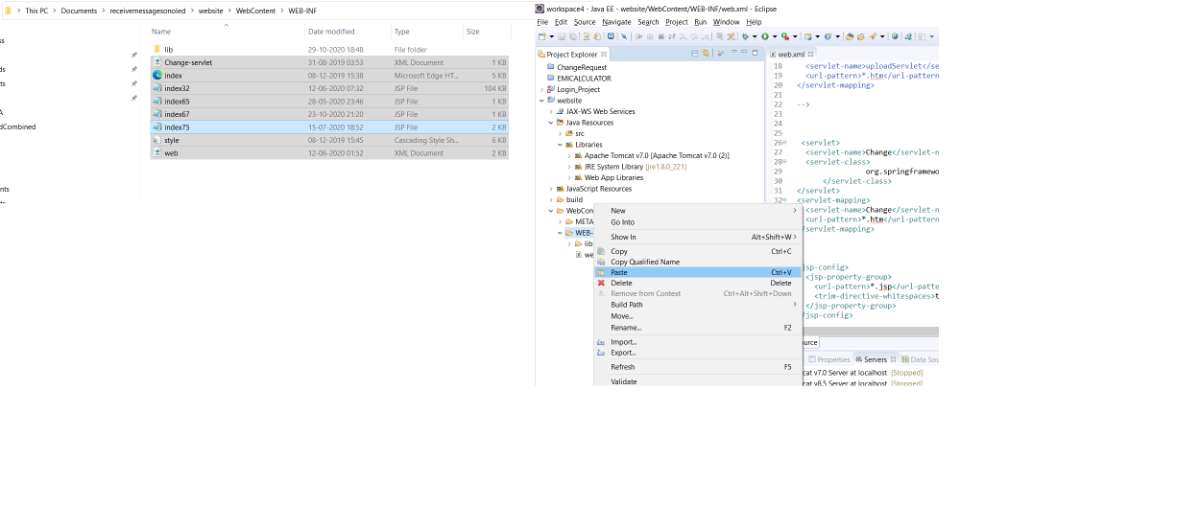Click the ChangeRequest project icon

click(x=551, y=67)
